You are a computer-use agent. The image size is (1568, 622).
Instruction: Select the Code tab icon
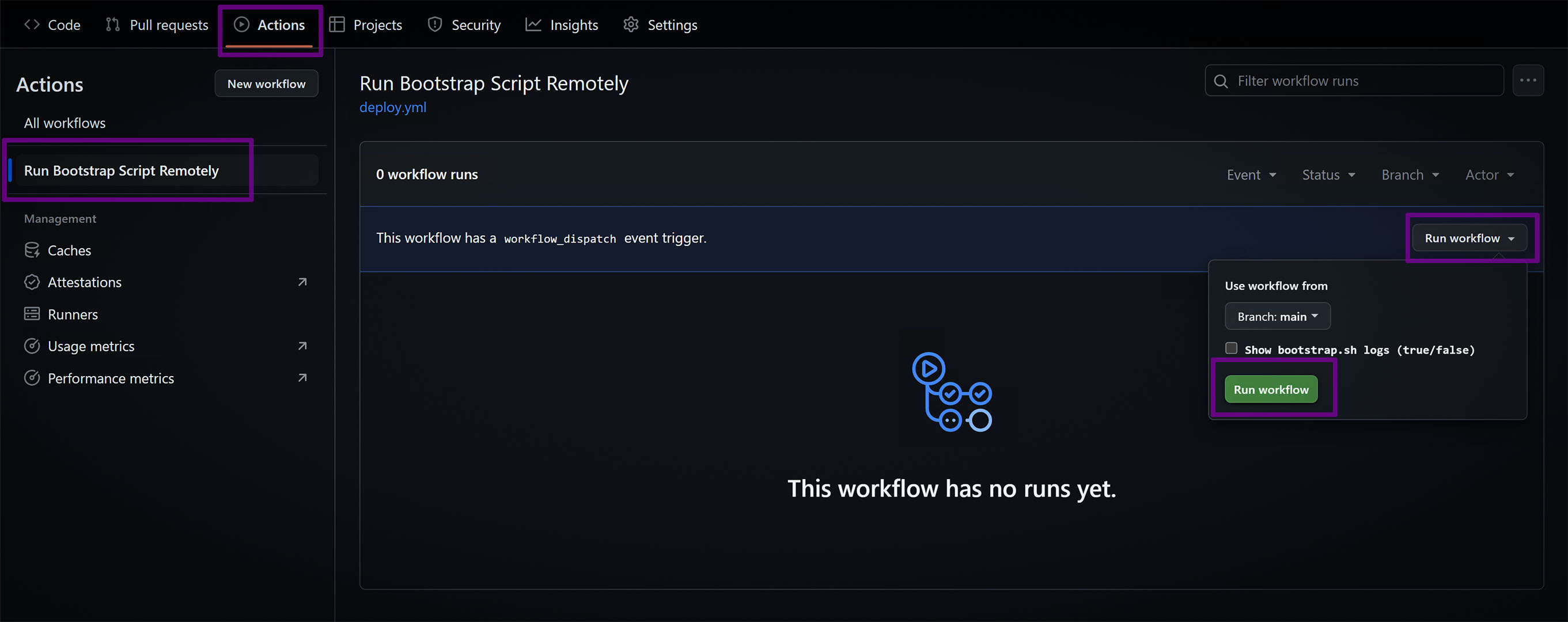point(32,24)
